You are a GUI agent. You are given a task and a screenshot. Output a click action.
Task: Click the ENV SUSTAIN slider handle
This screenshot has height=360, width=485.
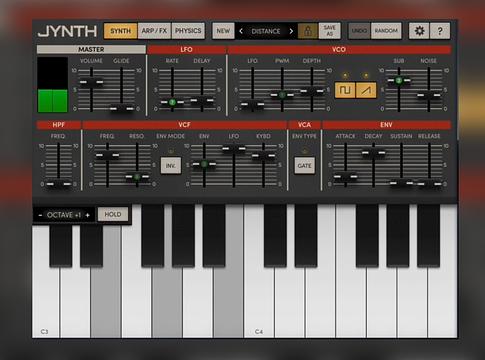point(402,183)
